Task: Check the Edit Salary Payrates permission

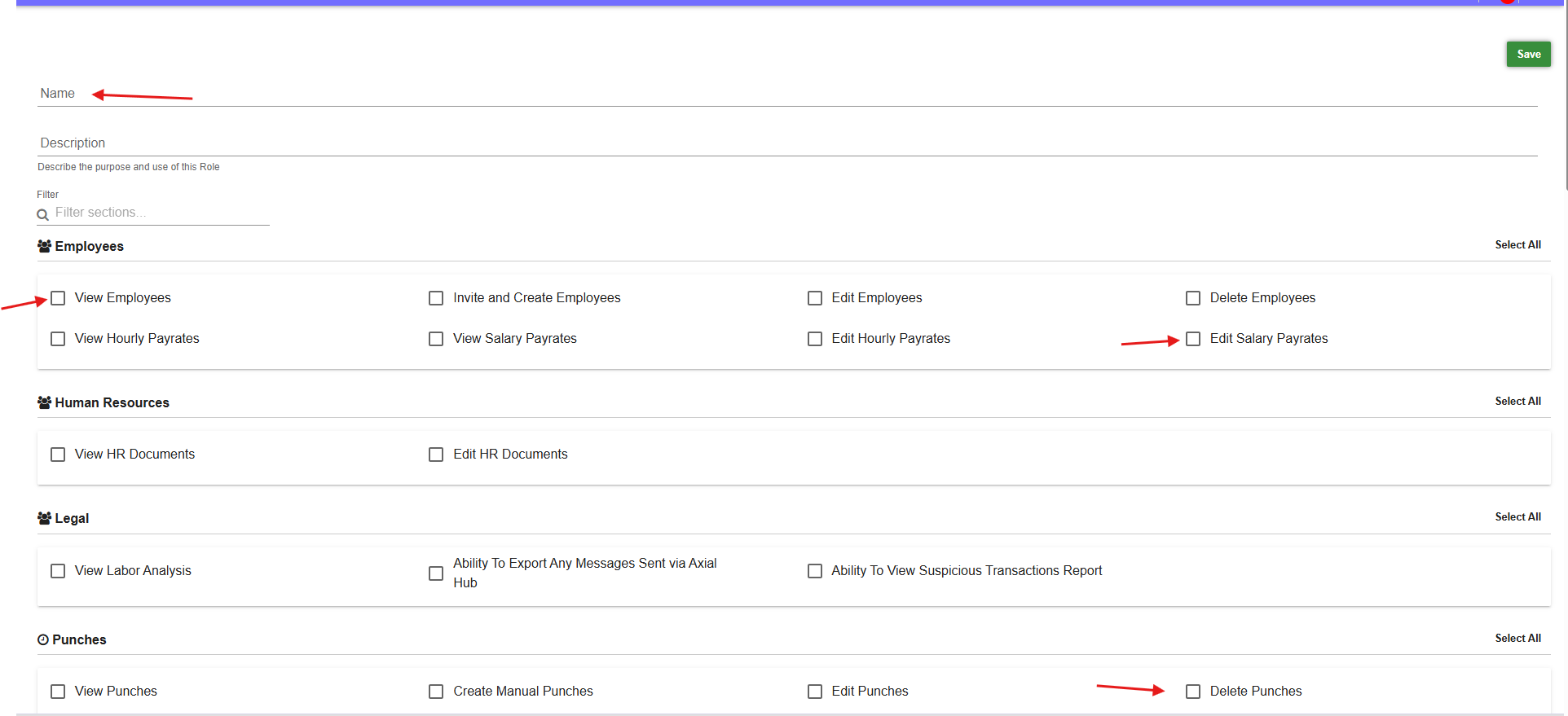Action: tap(1193, 339)
